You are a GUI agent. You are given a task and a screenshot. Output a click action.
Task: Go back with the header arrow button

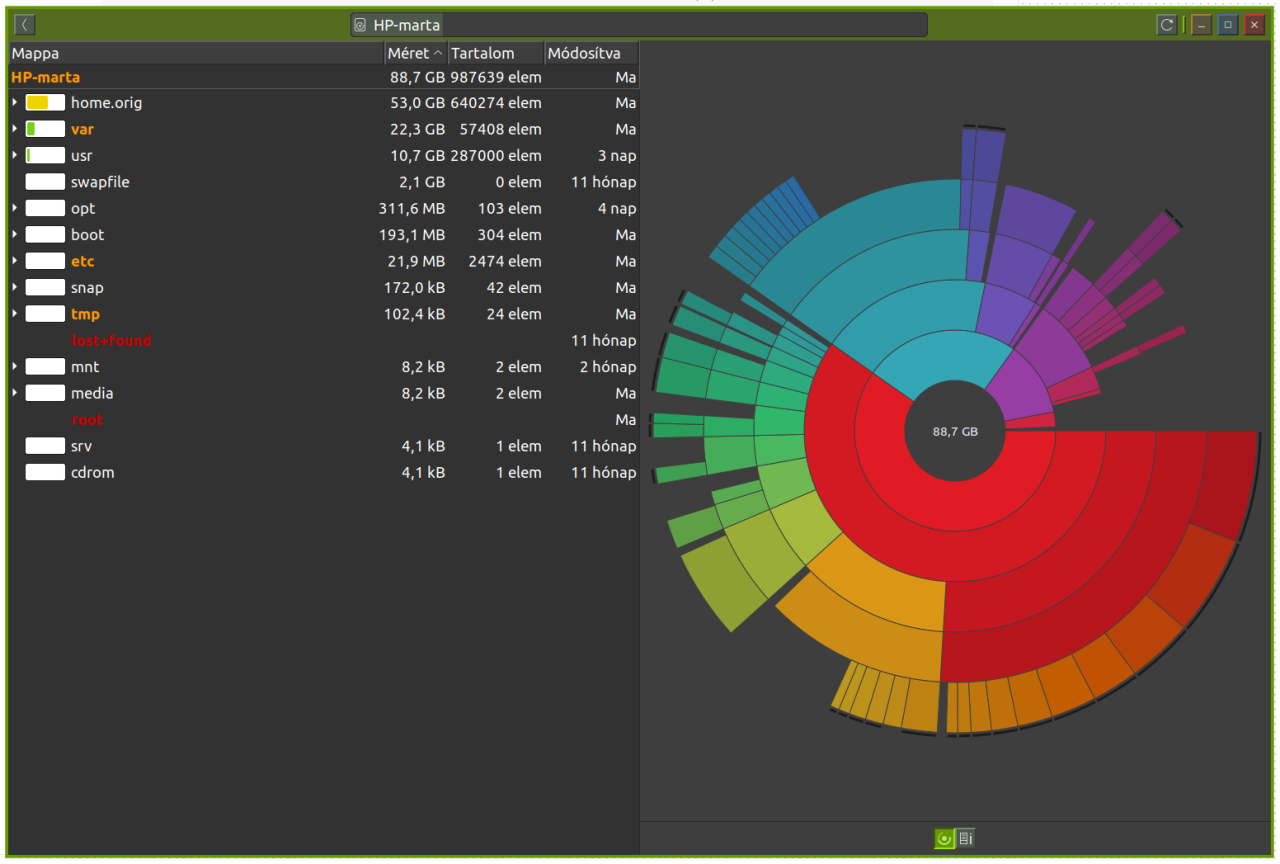(26, 25)
